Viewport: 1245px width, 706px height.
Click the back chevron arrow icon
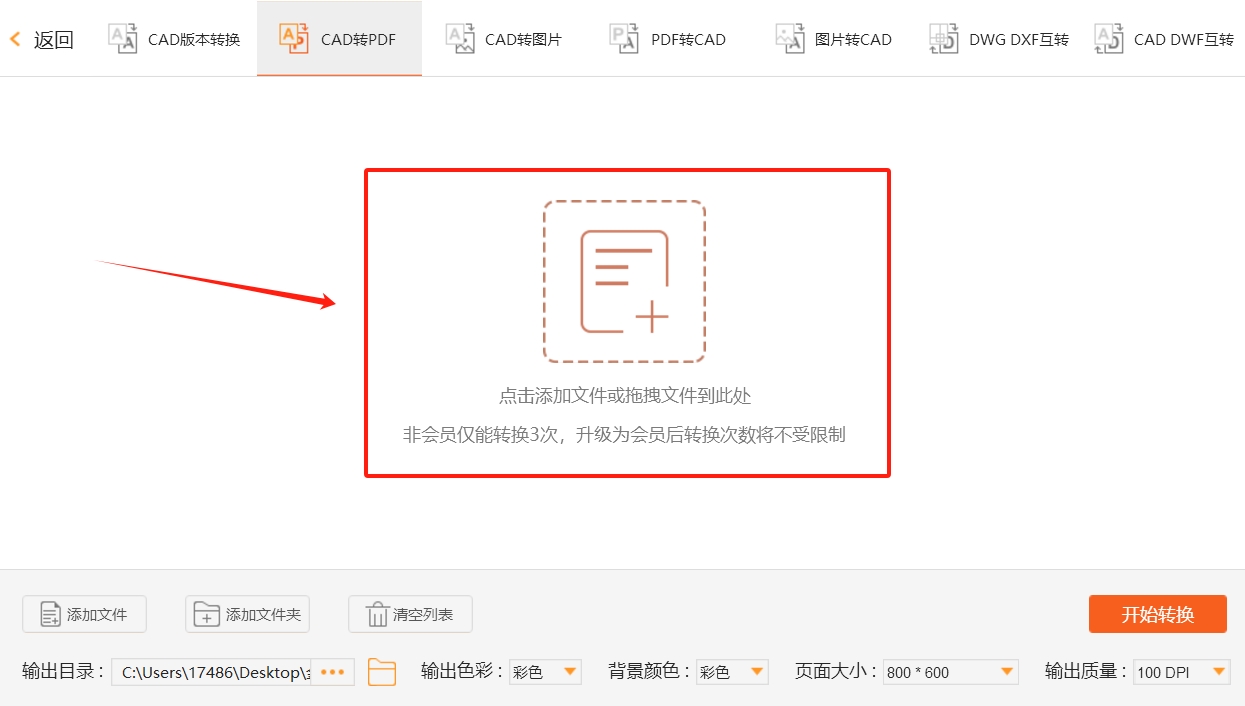[15, 40]
